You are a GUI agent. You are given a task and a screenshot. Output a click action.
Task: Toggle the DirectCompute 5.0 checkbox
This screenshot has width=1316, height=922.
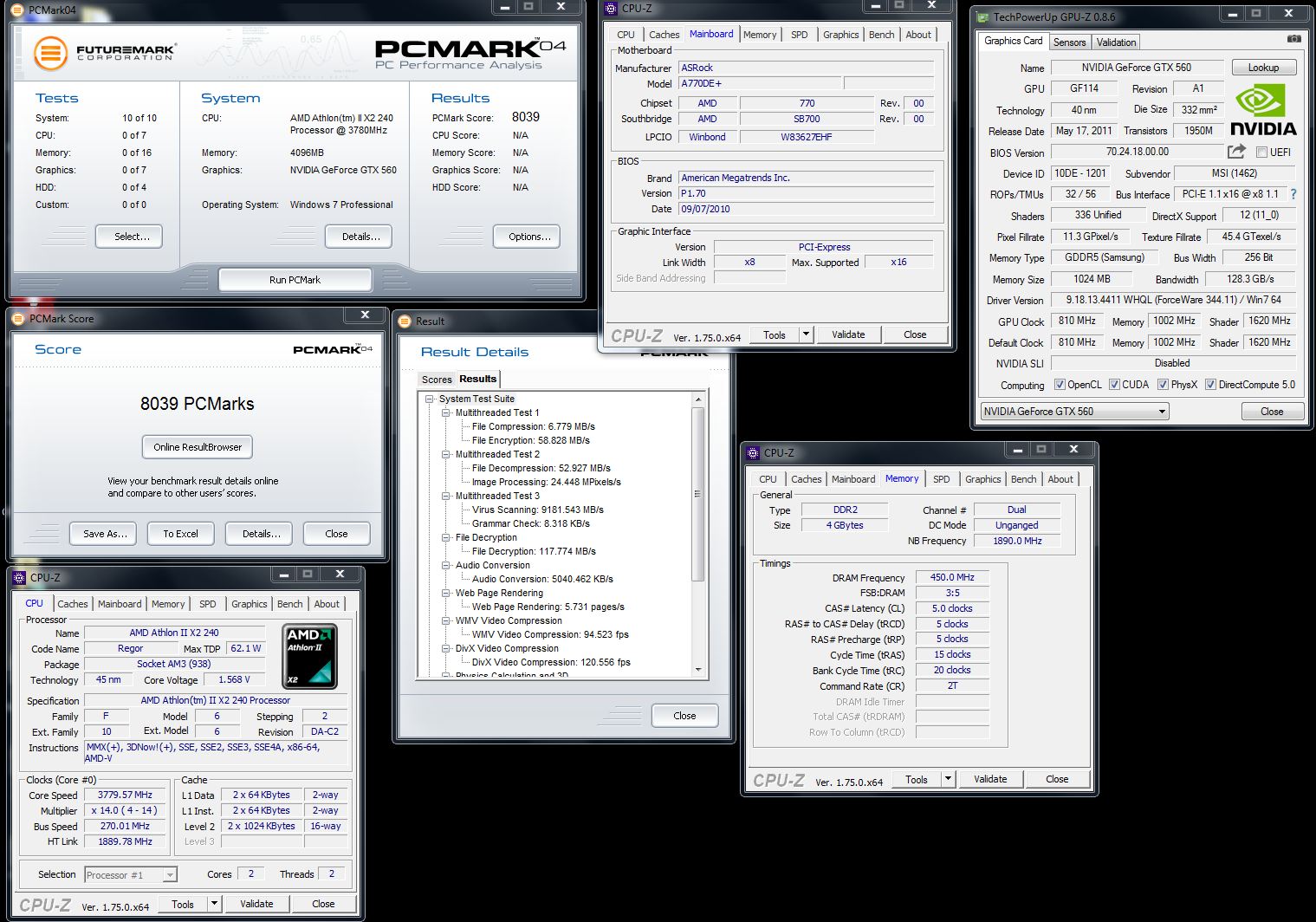point(1210,385)
